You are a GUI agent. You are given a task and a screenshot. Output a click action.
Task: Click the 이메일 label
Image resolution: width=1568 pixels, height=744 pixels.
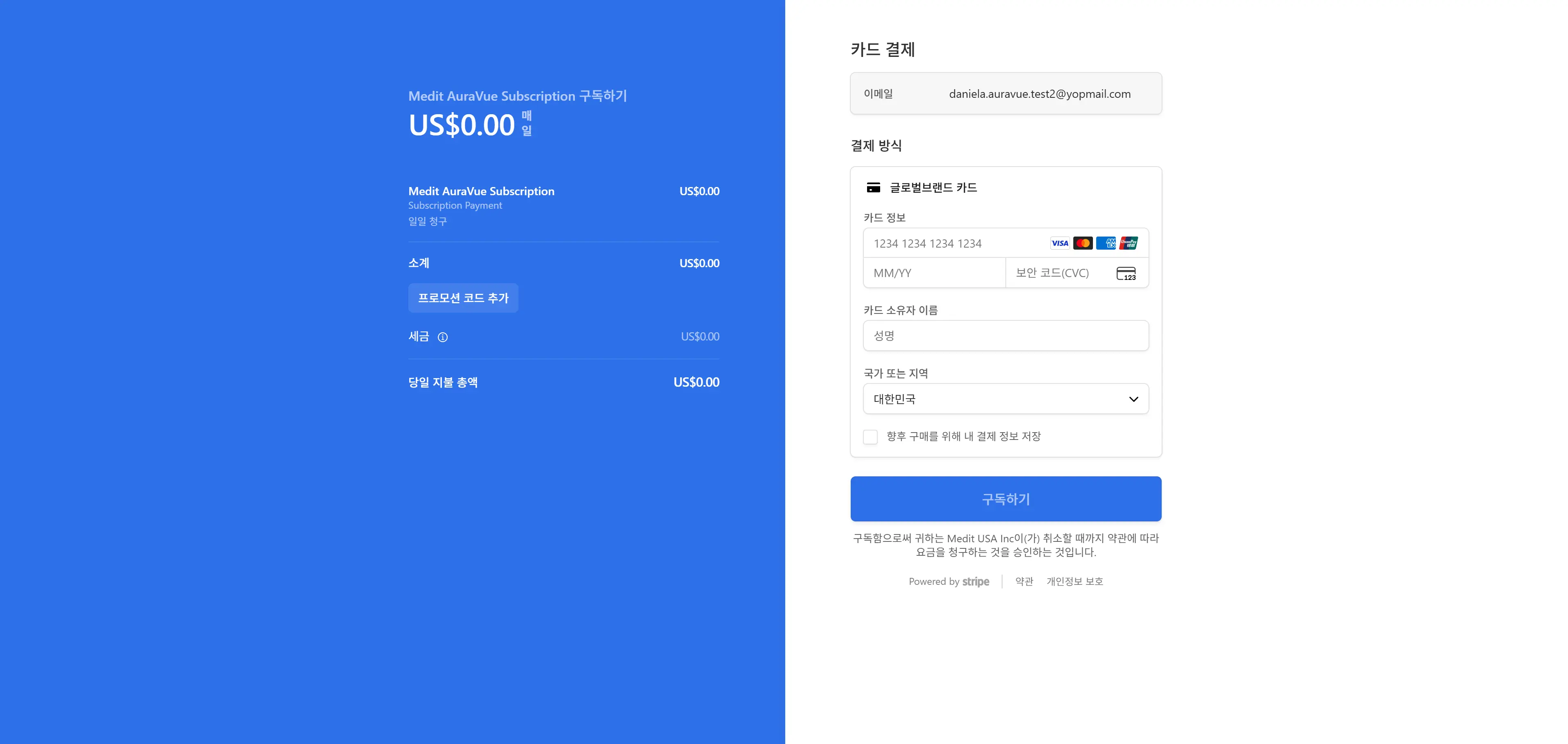point(879,94)
